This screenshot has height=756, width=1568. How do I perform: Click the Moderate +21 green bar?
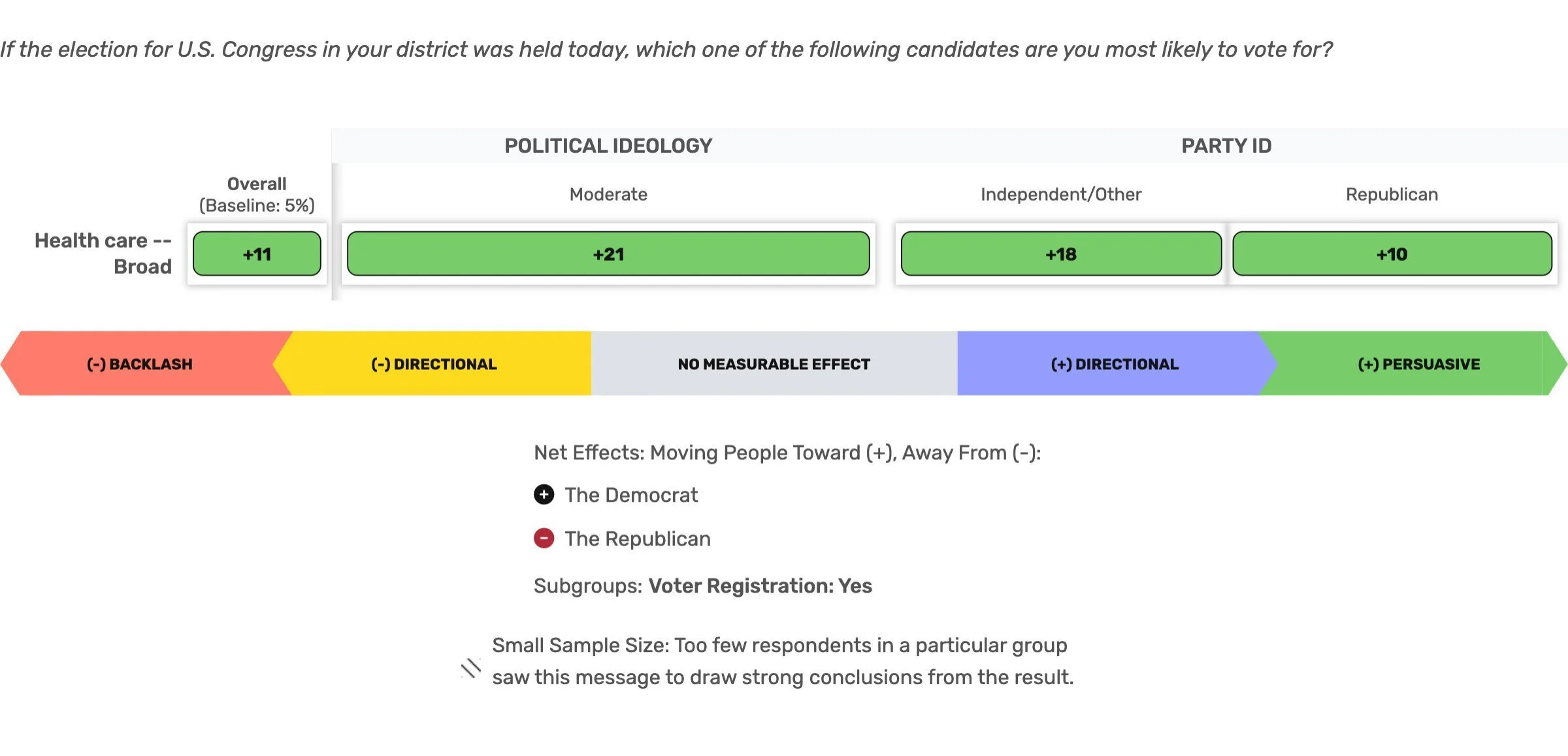(x=608, y=254)
